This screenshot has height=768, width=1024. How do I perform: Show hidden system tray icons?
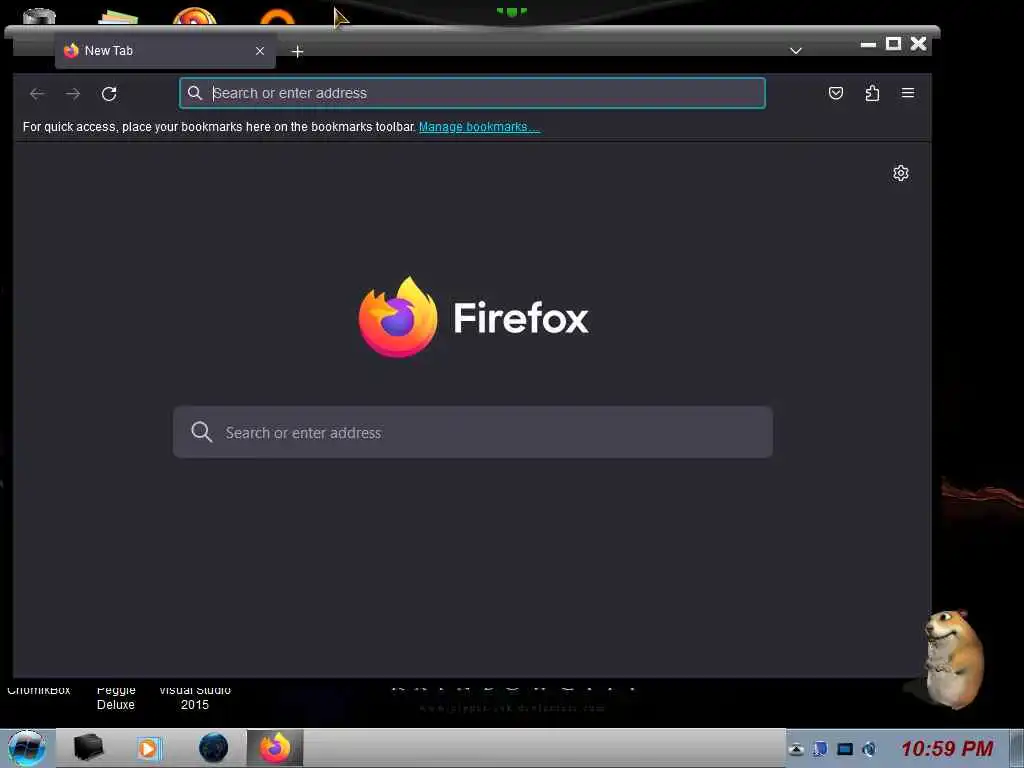796,749
